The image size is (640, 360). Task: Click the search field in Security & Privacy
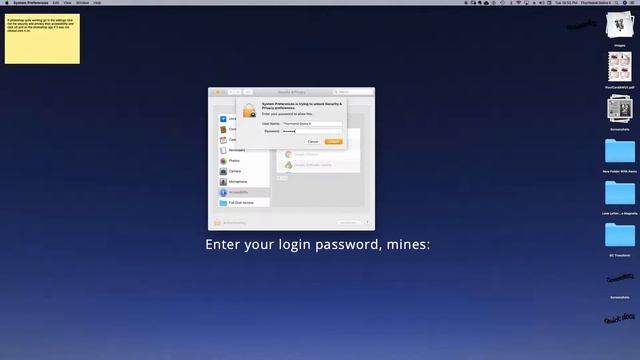coord(353,92)
